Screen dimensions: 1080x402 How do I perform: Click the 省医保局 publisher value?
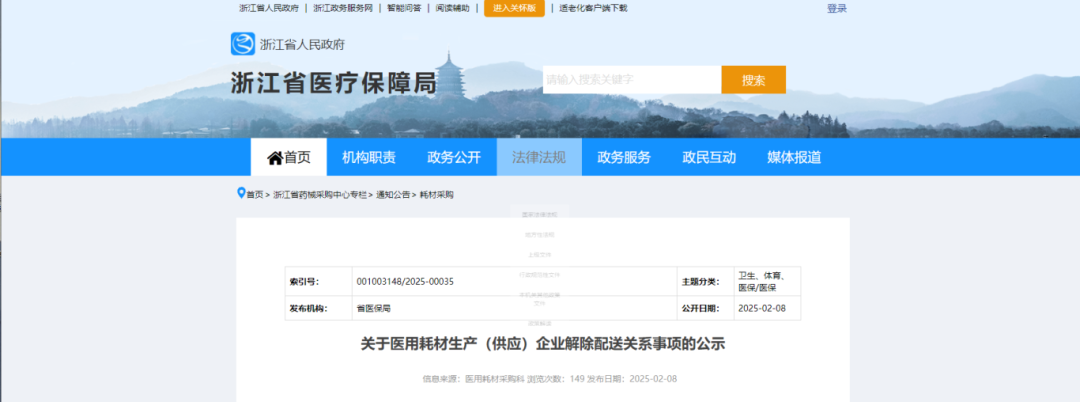click(374, 308)
